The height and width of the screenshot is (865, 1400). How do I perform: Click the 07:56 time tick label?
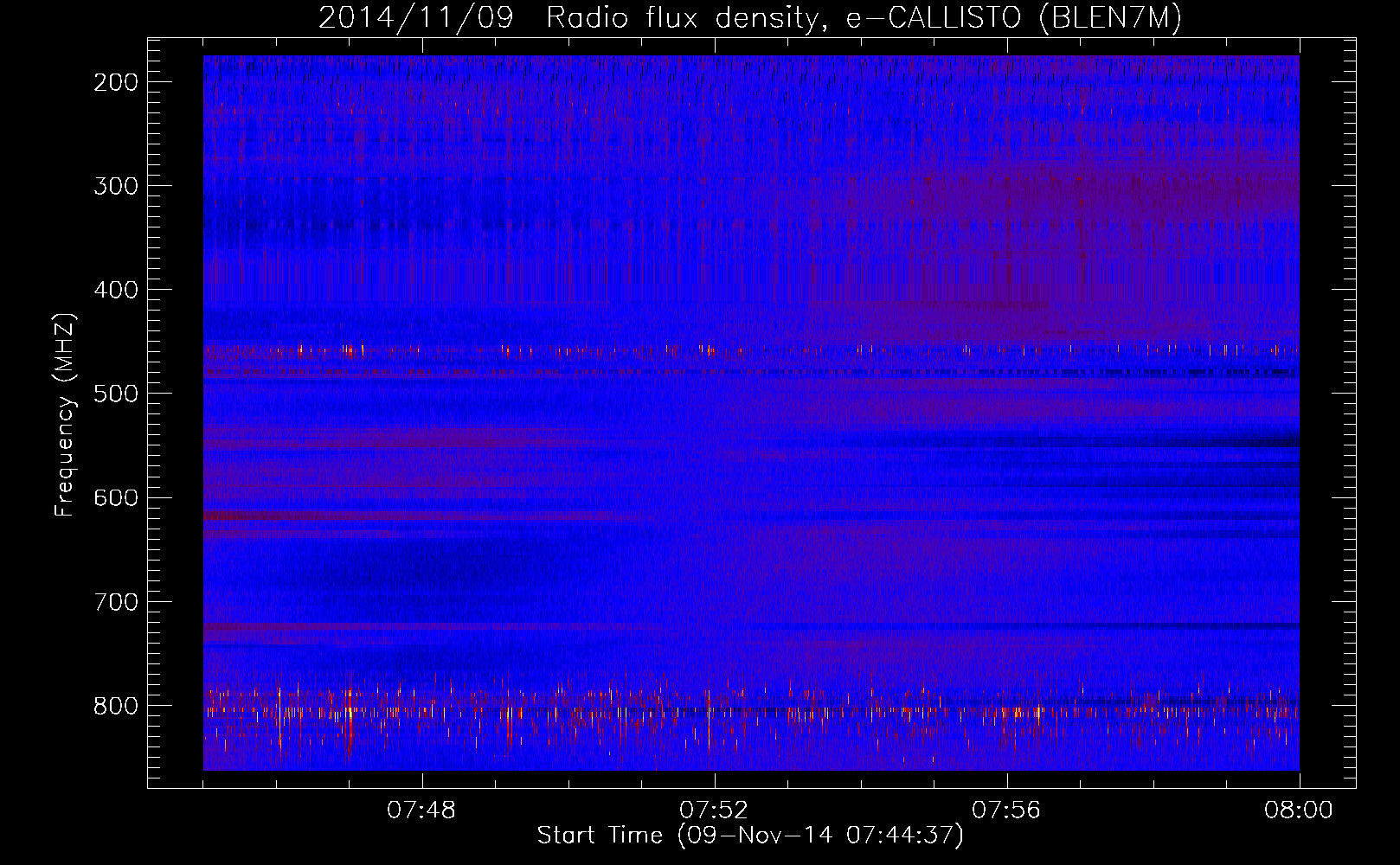1006,811
